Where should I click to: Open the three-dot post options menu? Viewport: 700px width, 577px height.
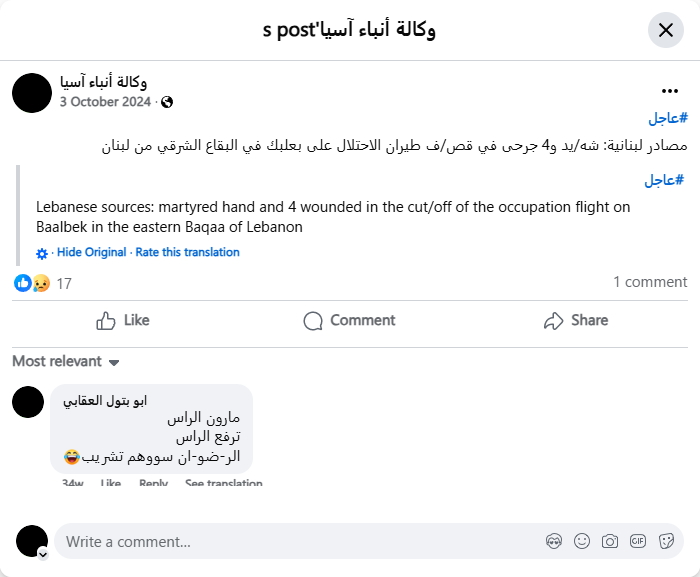[670, 91]
